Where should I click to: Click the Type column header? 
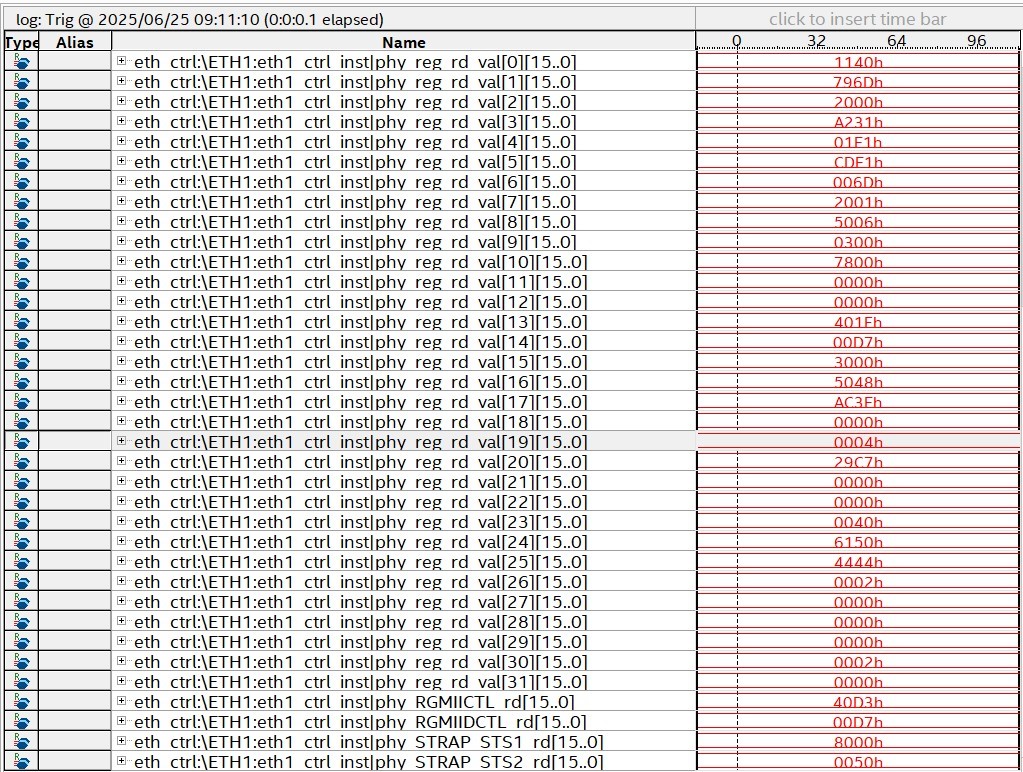(x=22, y=42)
